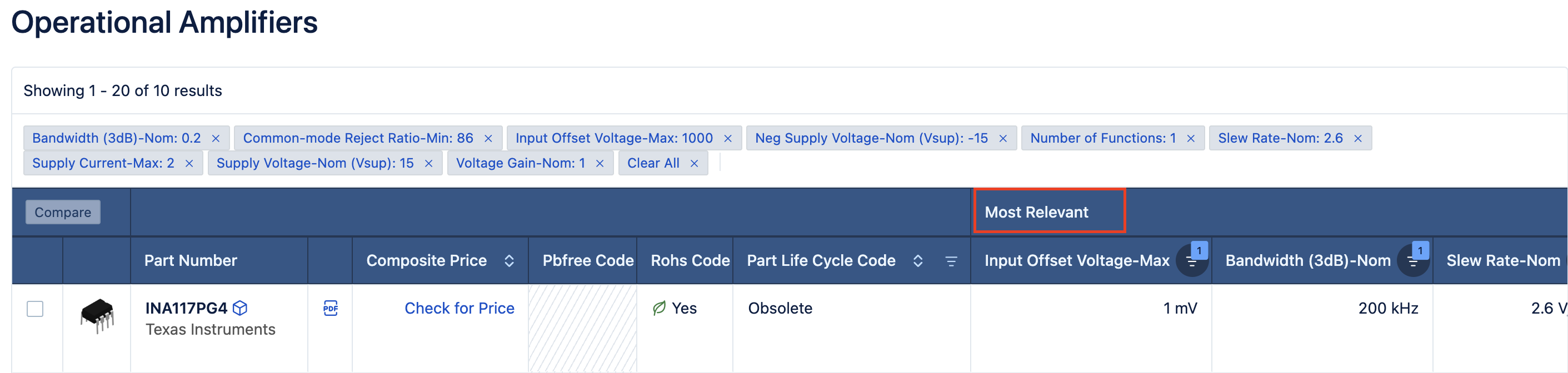Viewport: 1568px width, 373px height.
Task: Click the Compare button
Action: 63,213
